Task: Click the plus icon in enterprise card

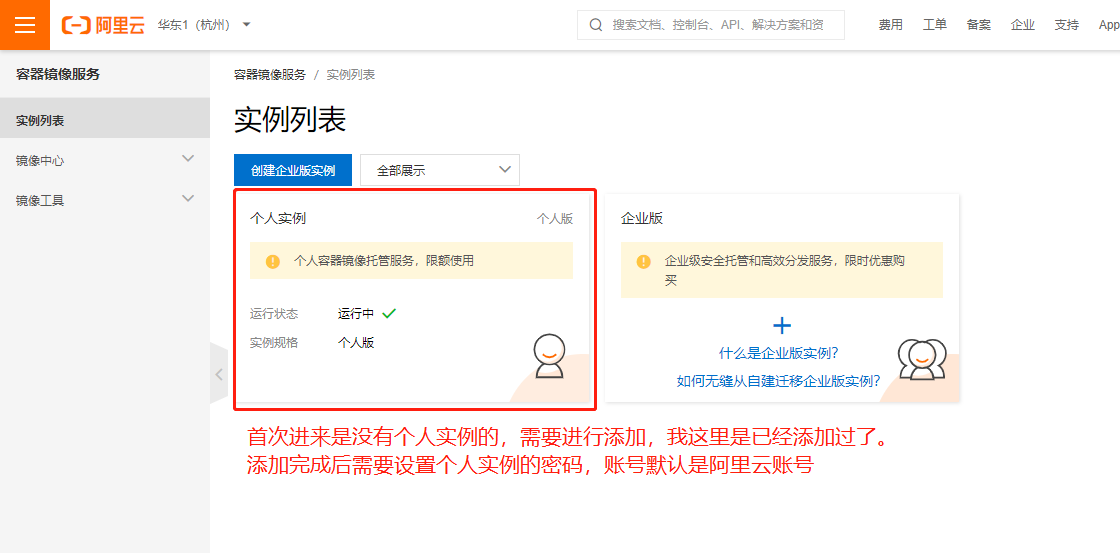Action: pyautogui.click(x=782, y=326)
